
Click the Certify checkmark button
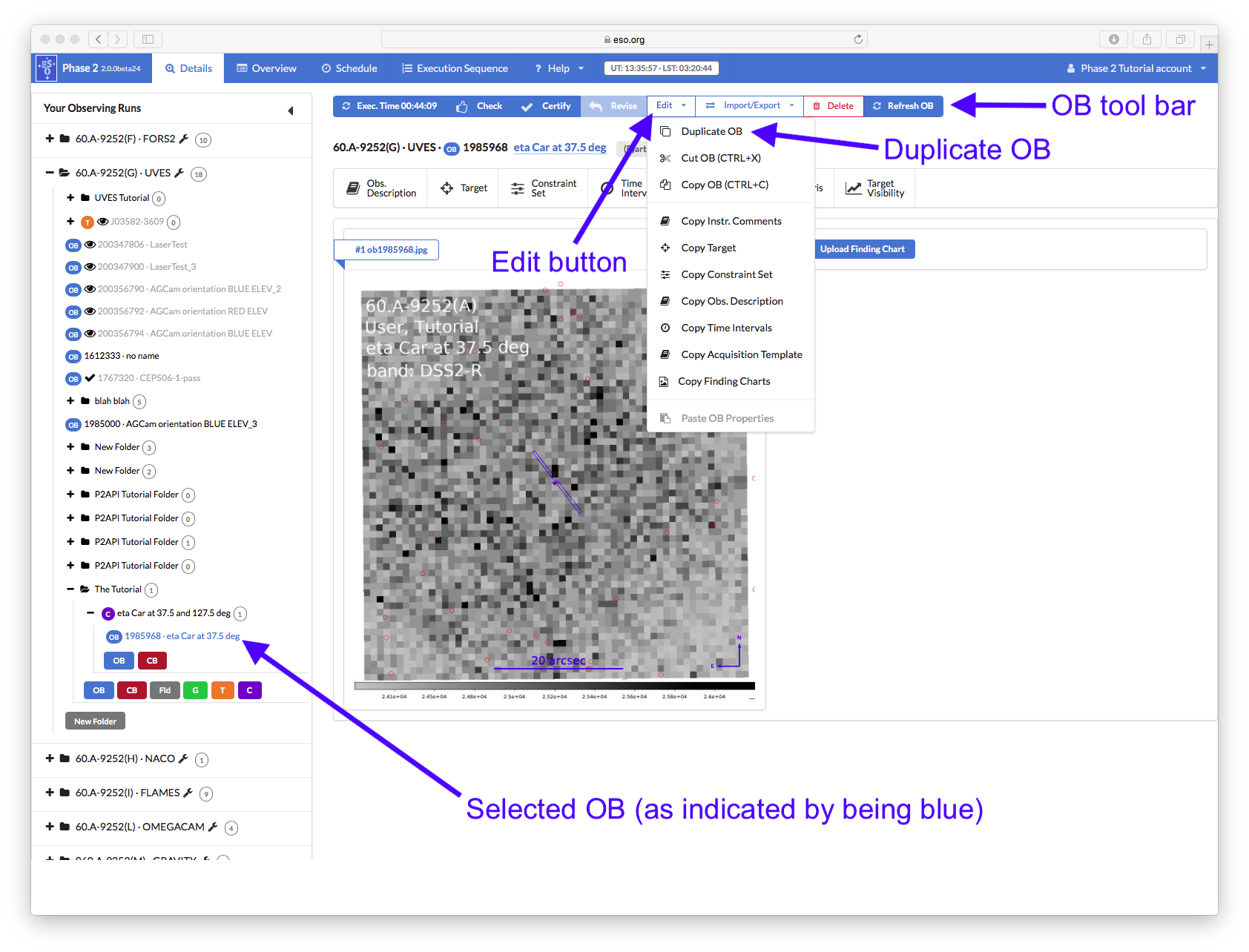click(x=546, y=106)
